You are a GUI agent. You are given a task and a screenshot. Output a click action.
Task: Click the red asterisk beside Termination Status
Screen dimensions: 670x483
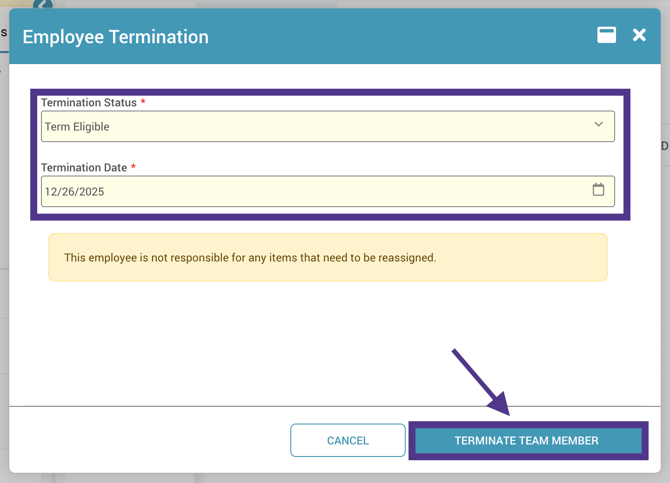[x=143, y=103]
